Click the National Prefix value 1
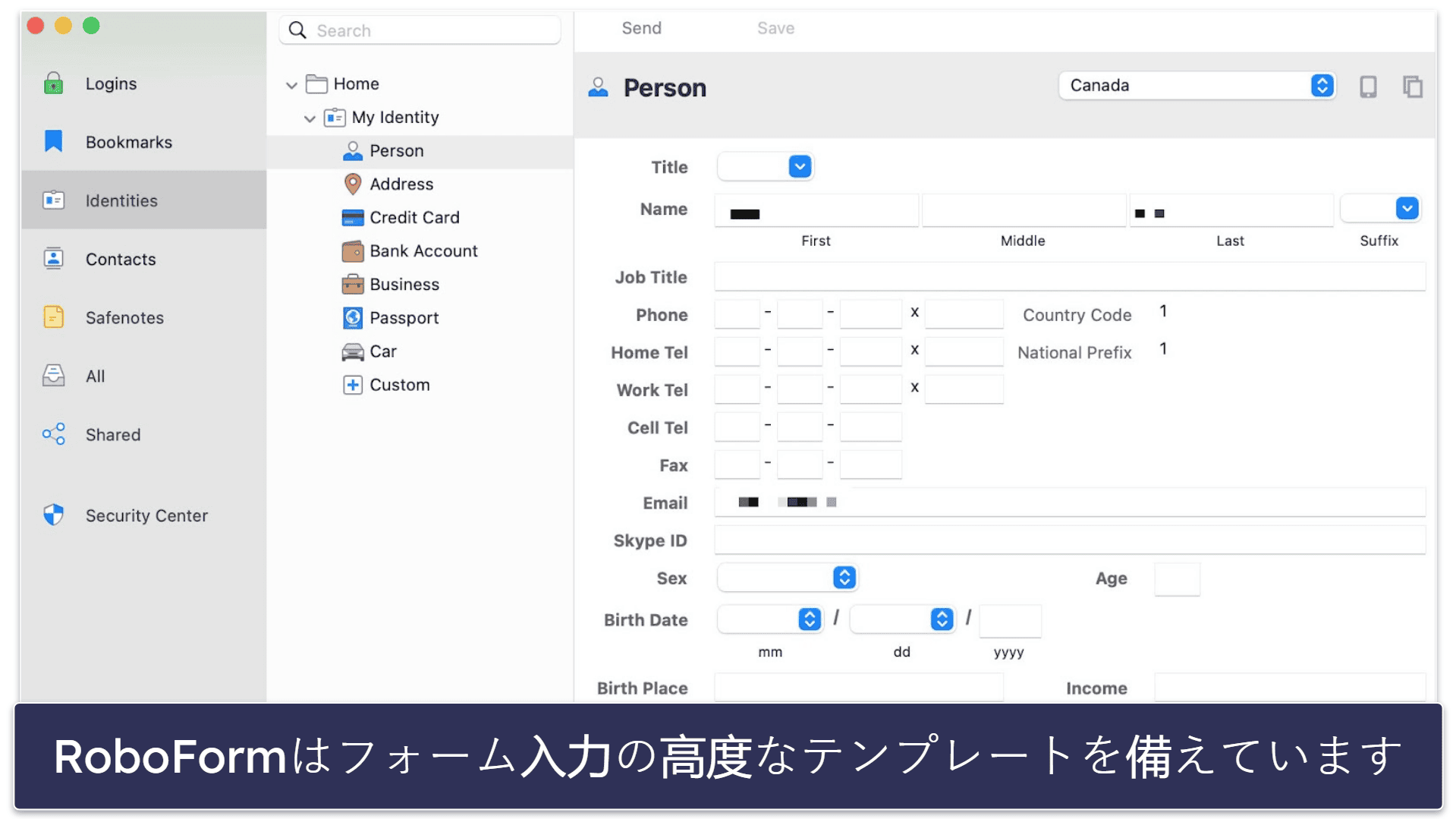The image size is (1456, 819). coord(1163,349)
